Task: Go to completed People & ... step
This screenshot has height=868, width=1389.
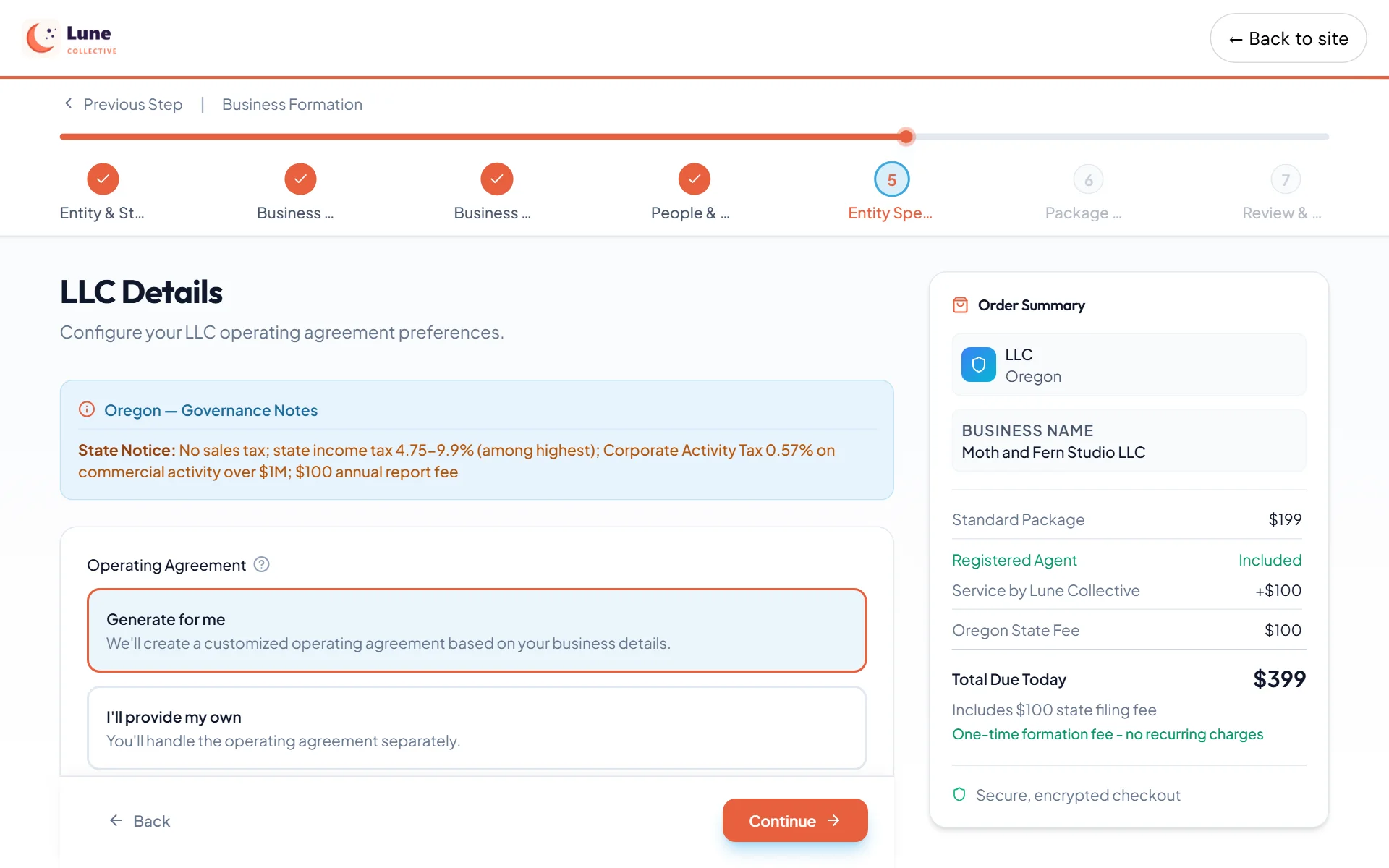Action: pos(694,179)
